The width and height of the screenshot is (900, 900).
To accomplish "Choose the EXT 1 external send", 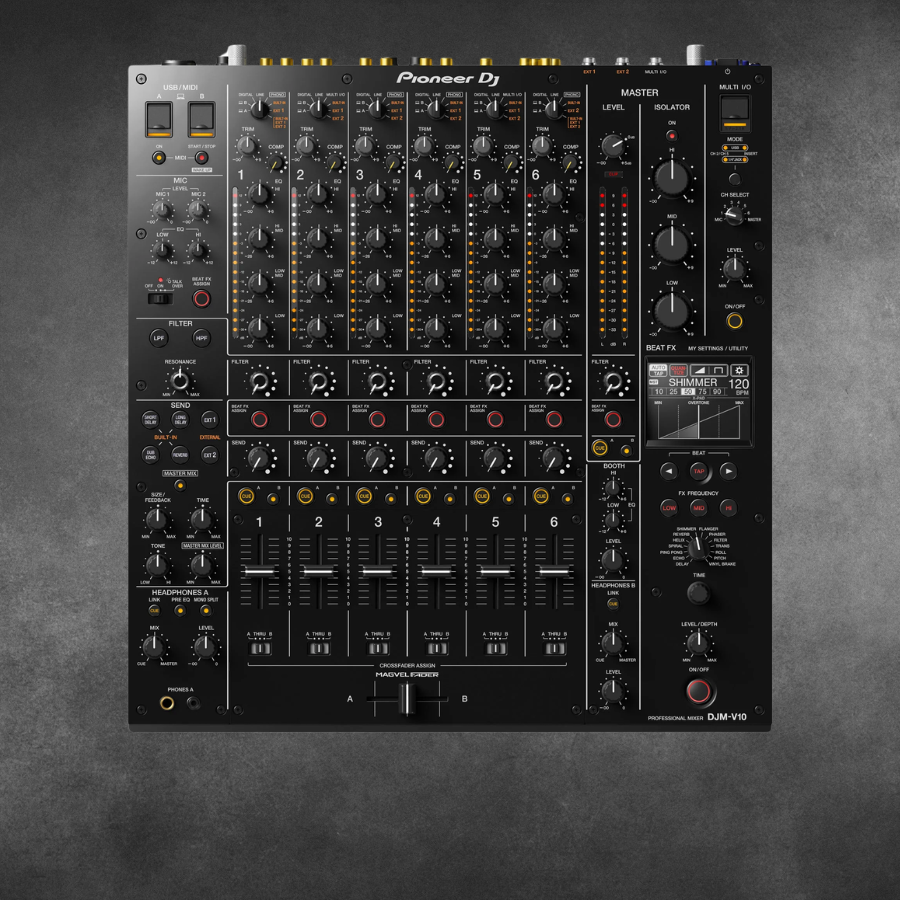I will coord(210,420).
